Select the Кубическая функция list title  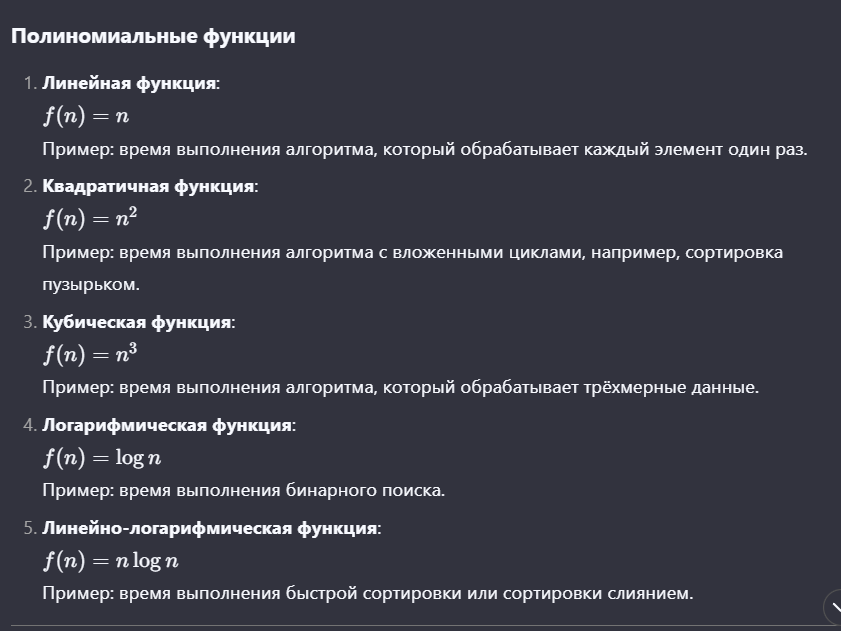[x=138, y=322]
